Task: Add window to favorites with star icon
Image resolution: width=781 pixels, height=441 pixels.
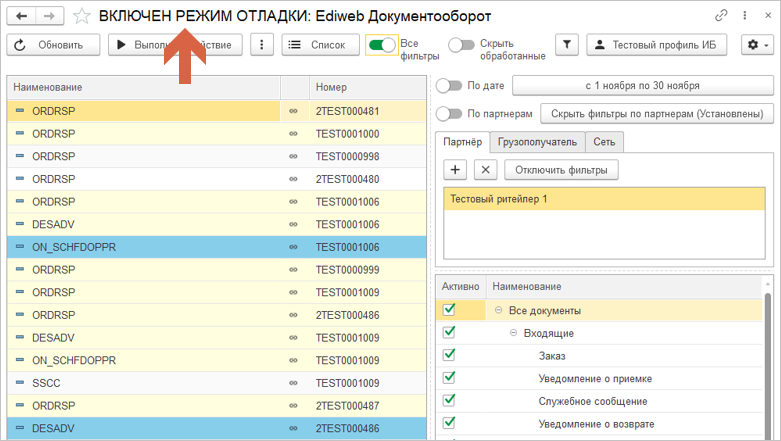Action: pyautogui.click(x=82, y=16)
